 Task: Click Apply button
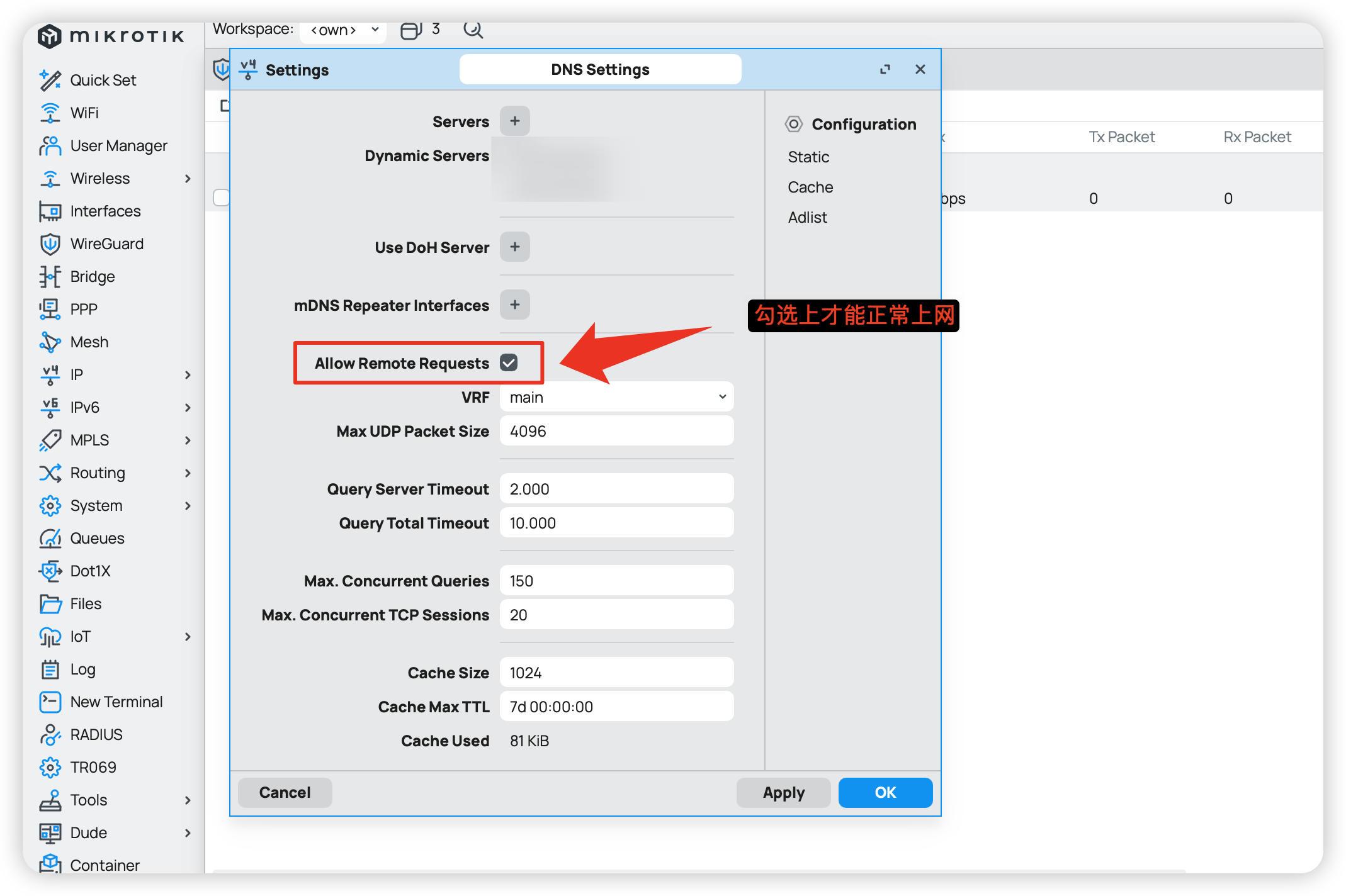[x=783, y=792]
